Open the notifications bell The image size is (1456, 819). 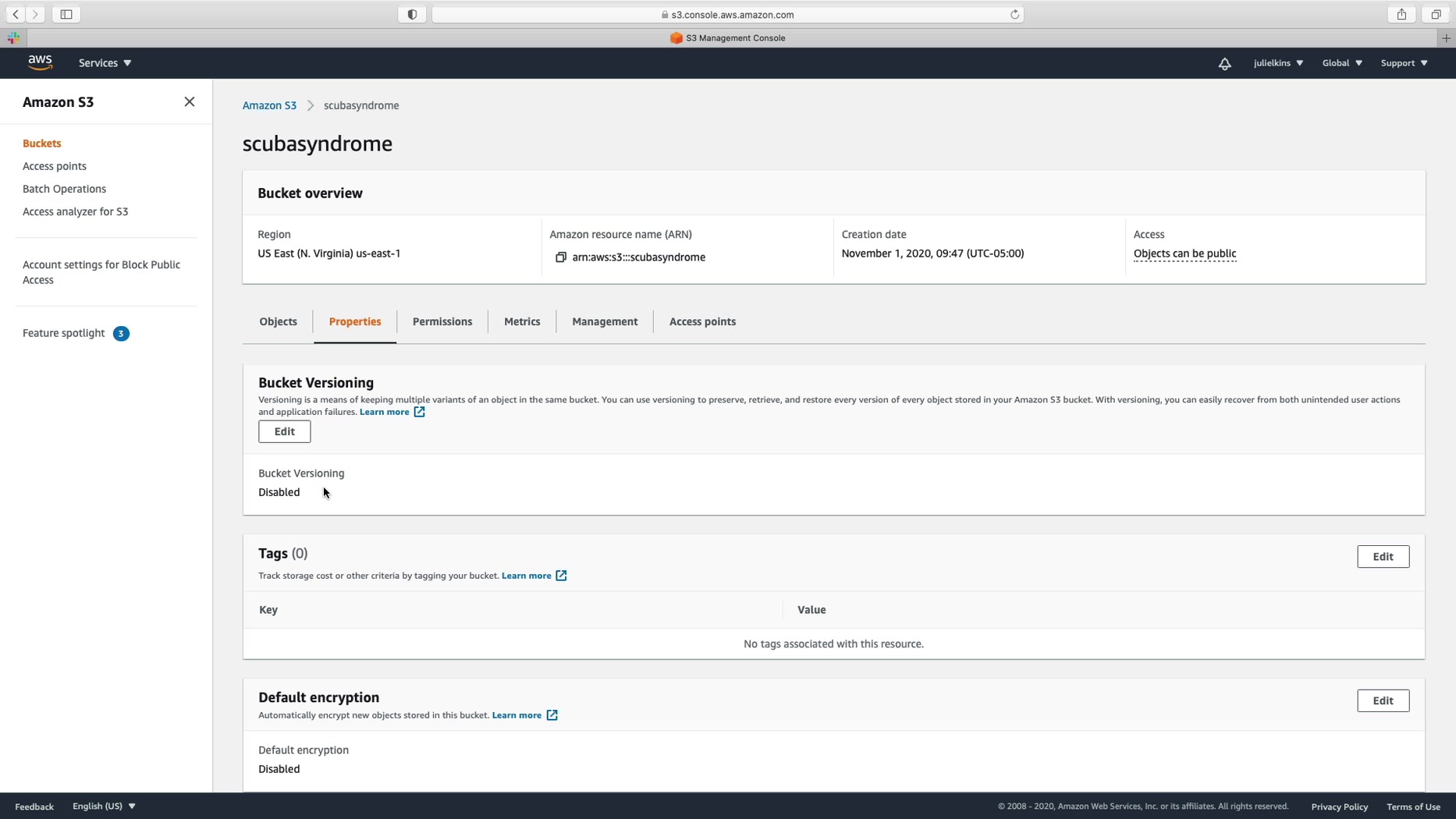tap(1224, 63)
